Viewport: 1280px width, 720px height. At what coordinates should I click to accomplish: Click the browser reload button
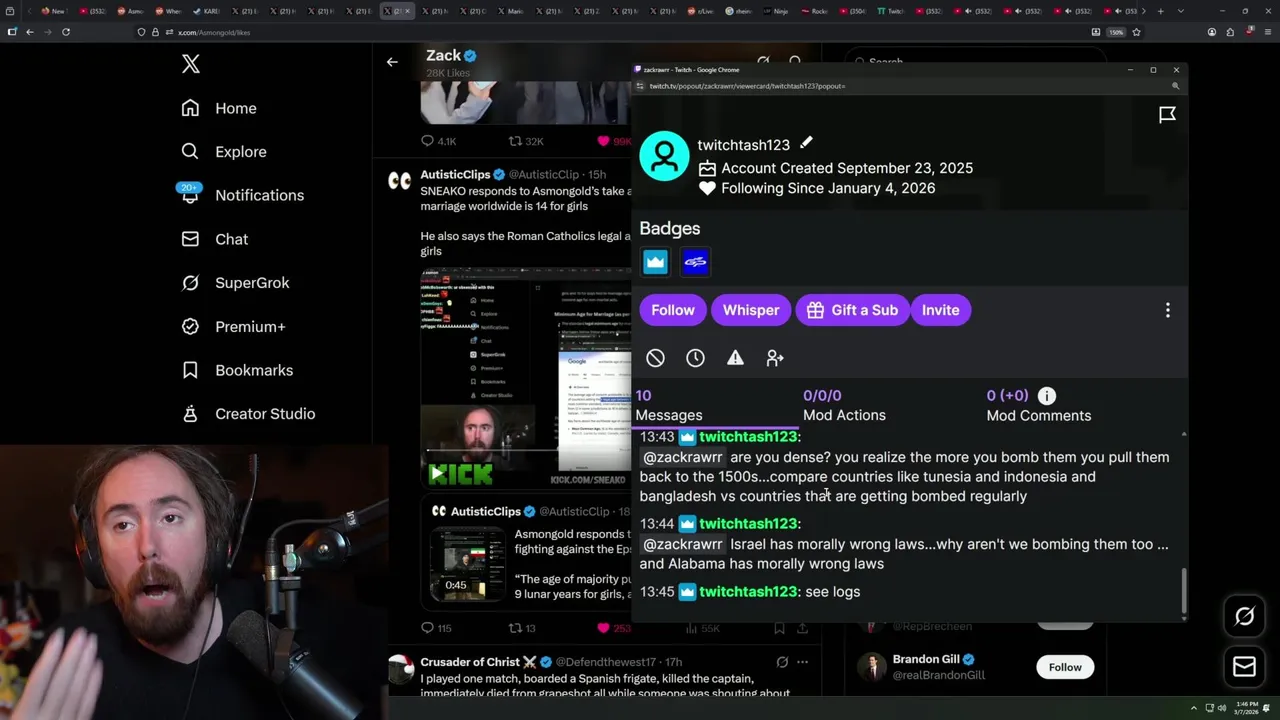point(66,32)
